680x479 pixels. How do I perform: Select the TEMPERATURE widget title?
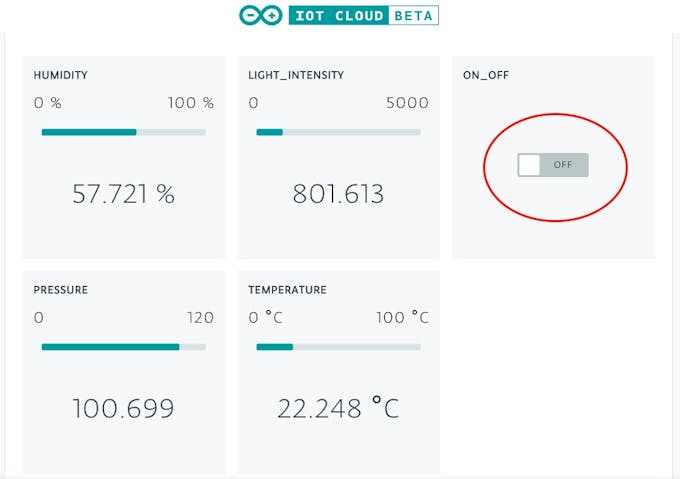point(288,290)
